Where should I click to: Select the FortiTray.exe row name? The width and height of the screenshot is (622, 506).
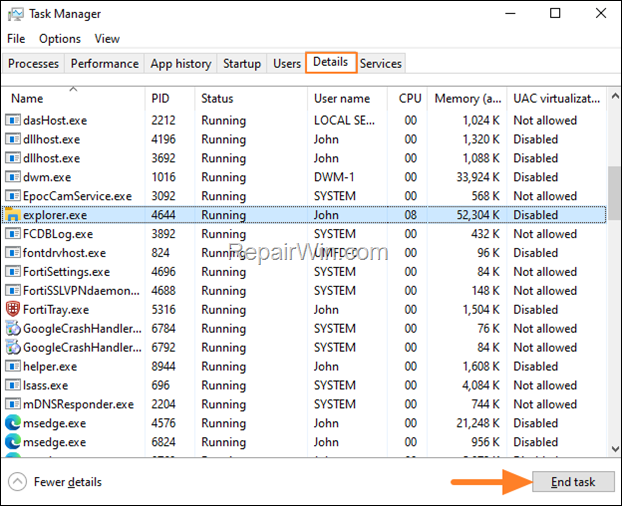(56, 309)
